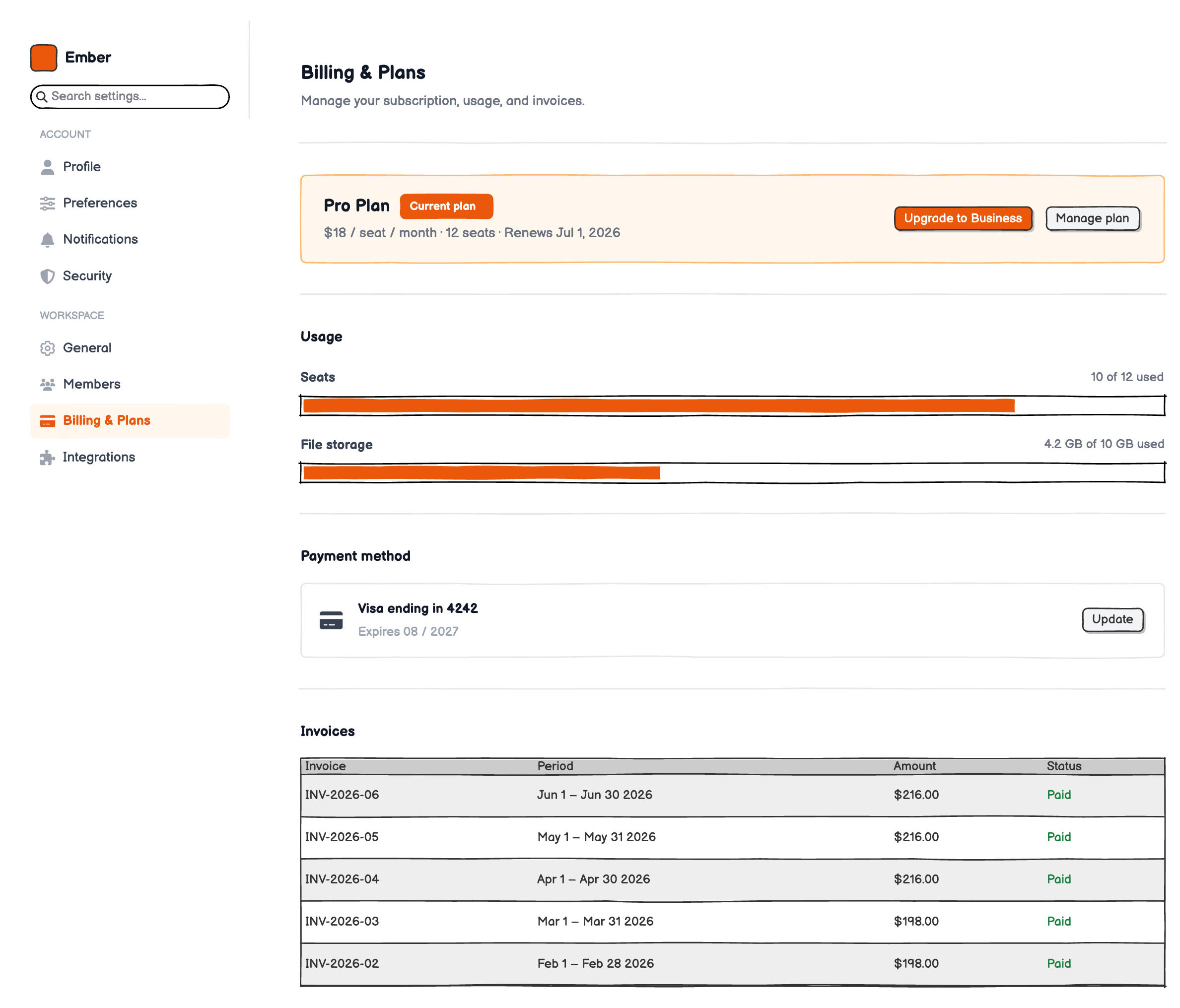Select invoice INV-2026-06 row
Screen dimensions: 1180x1008
[732, 796]
